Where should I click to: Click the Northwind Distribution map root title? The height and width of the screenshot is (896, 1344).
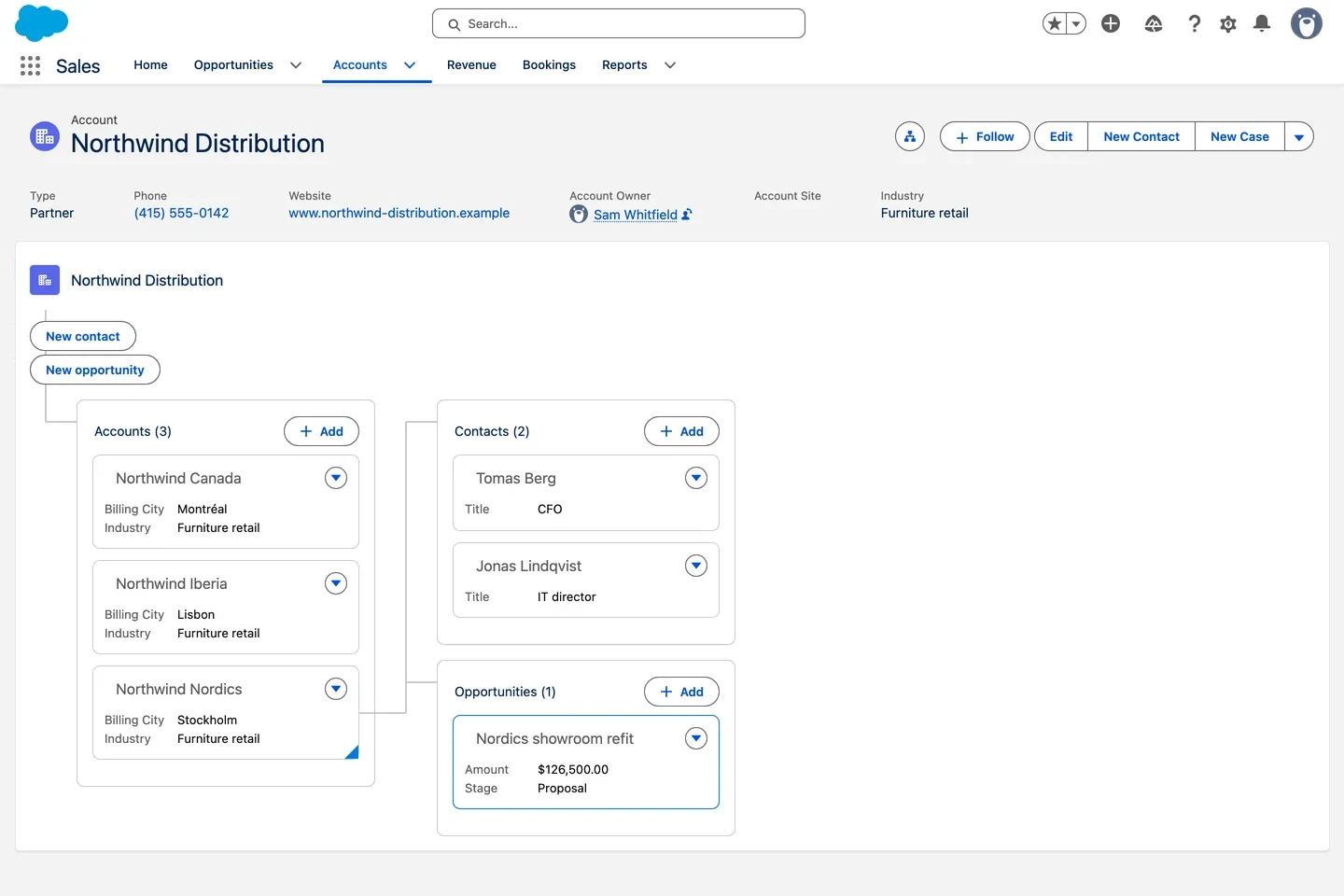[147, 280]
